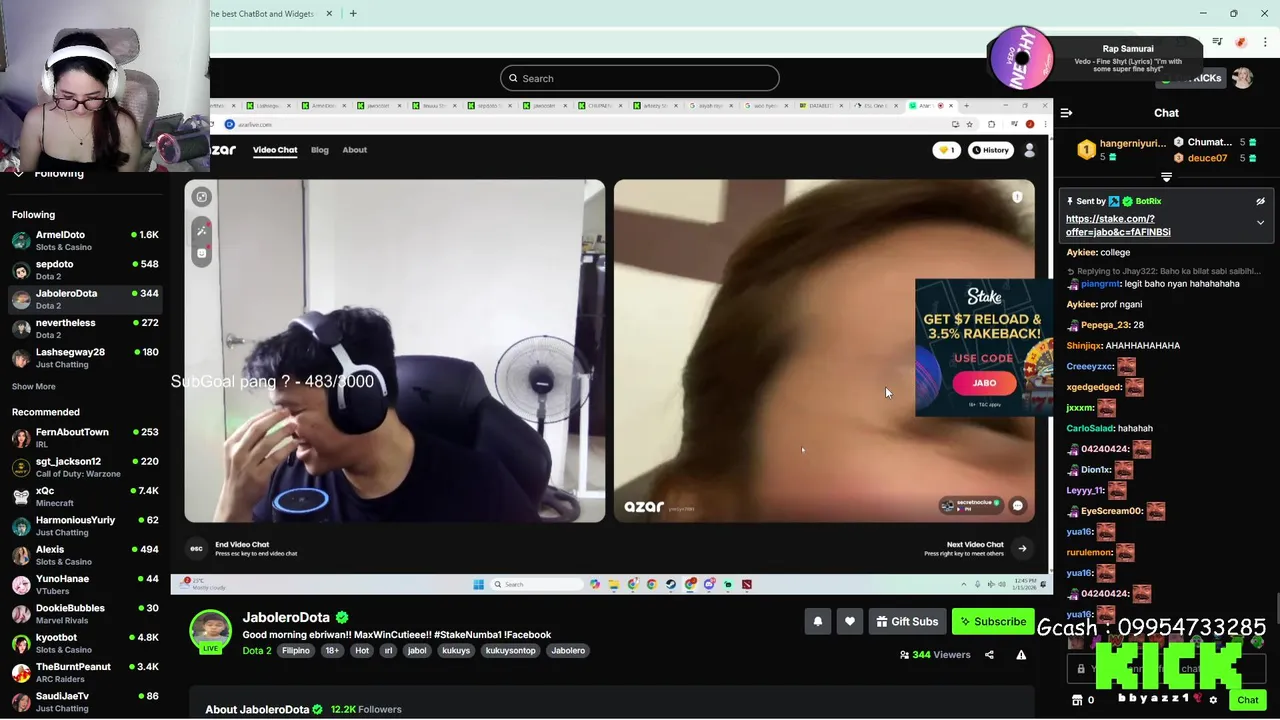The height and width of the screenshot is (720, 1280).
Task: Click the JABO Stake promo button
Action: click(984, 383)
